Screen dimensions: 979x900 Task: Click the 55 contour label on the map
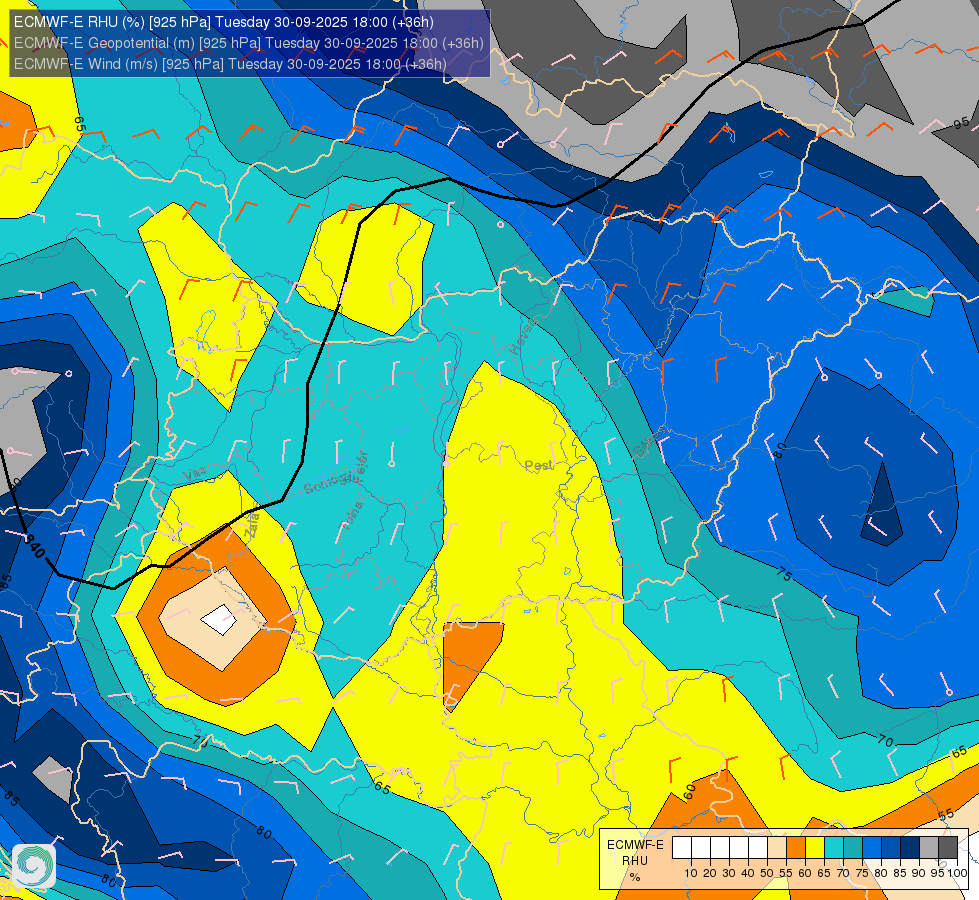[946, 814]
